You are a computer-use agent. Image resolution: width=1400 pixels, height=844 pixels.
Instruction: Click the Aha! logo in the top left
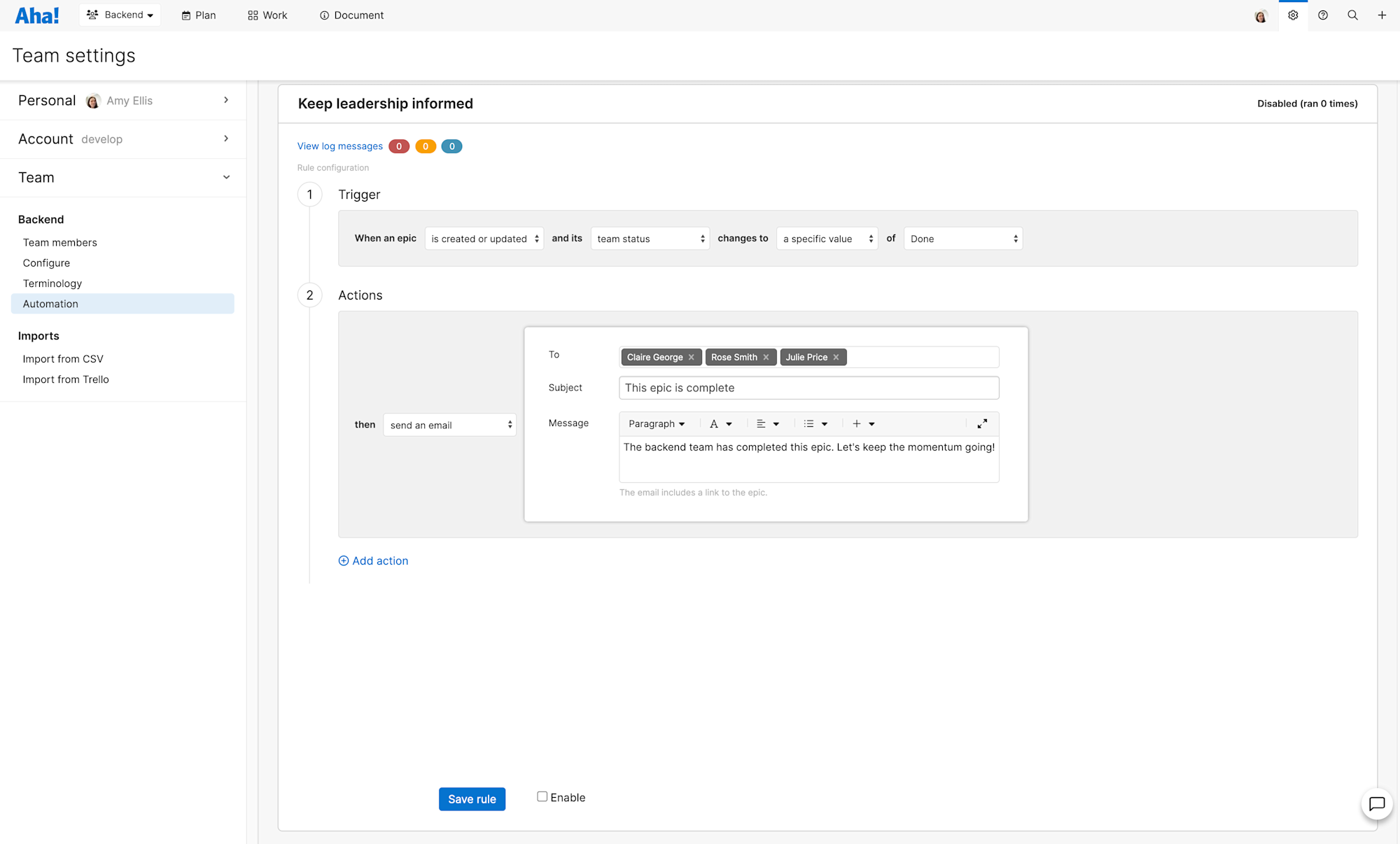tap(36, 15)
